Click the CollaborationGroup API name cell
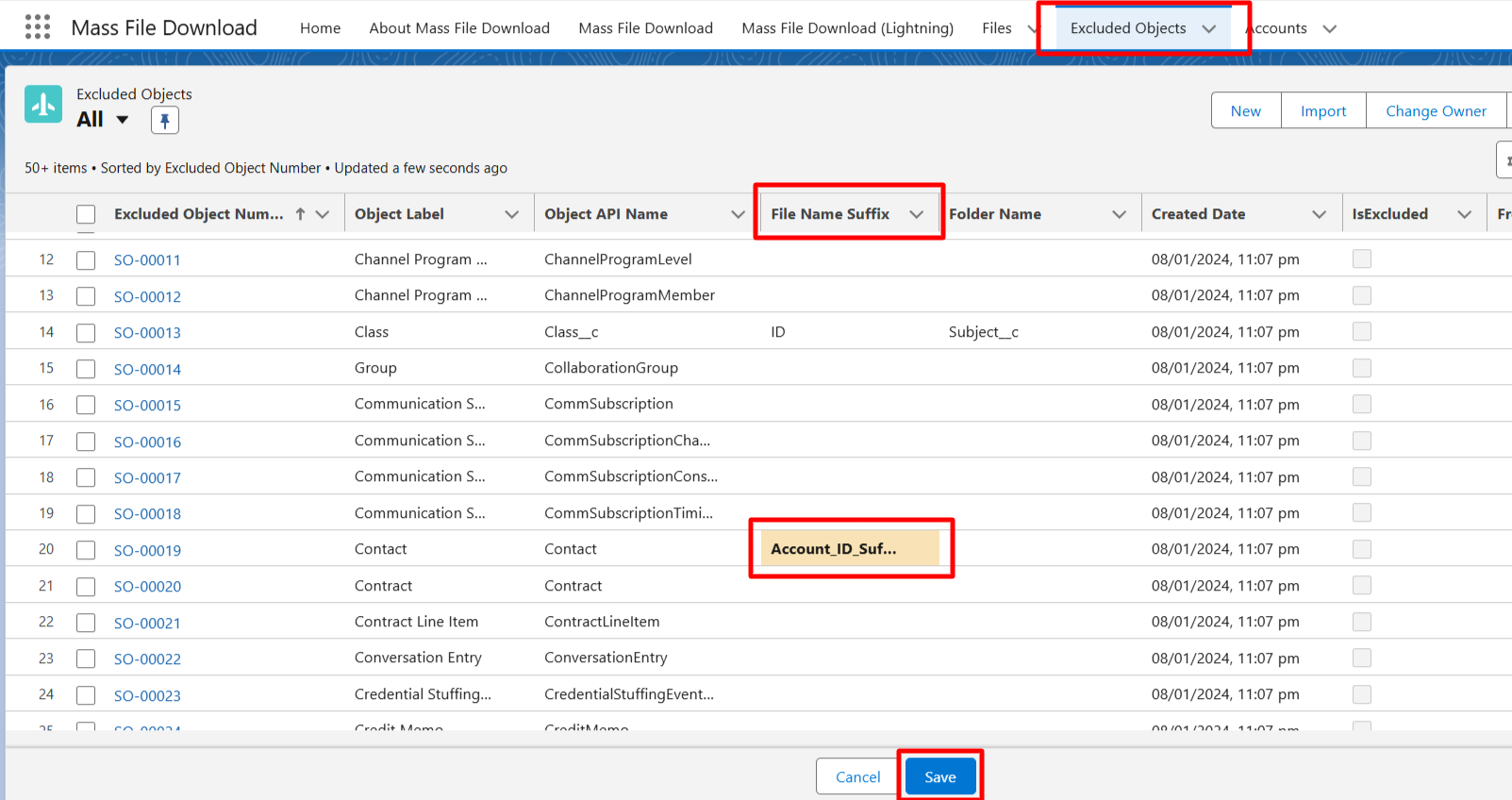 [611, 368]
